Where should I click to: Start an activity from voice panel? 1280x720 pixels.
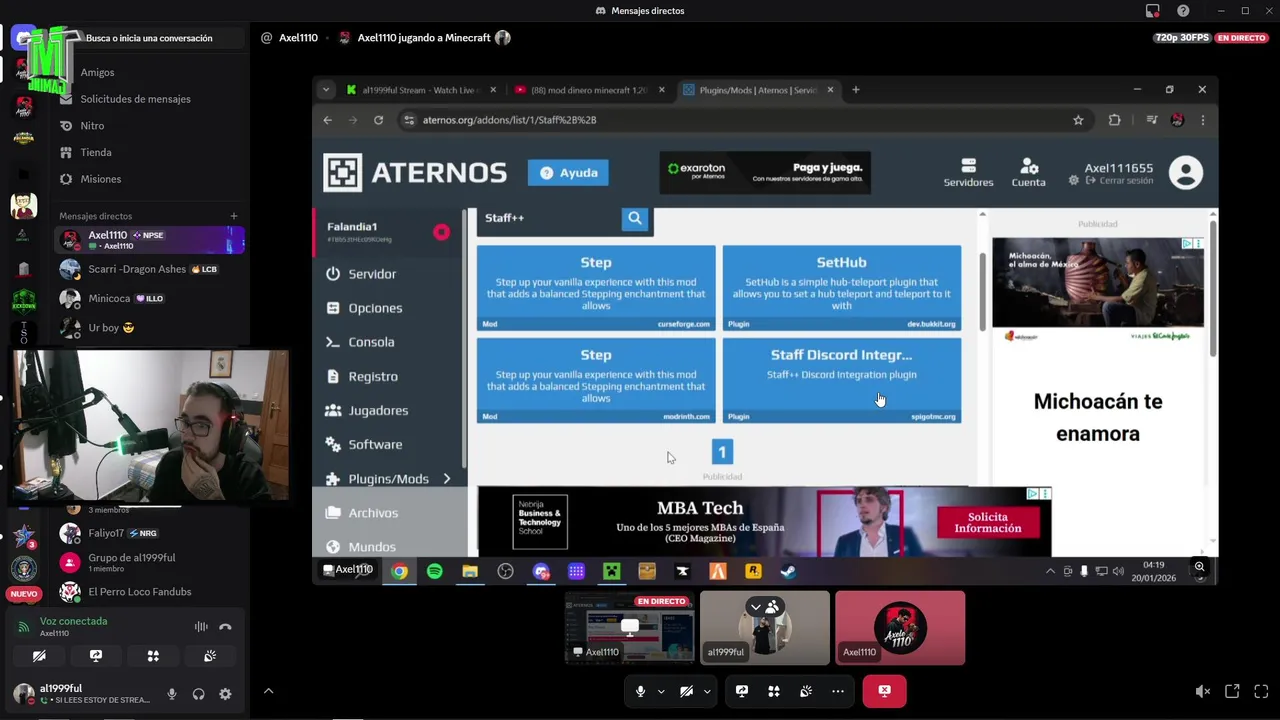tap(153, 656)
